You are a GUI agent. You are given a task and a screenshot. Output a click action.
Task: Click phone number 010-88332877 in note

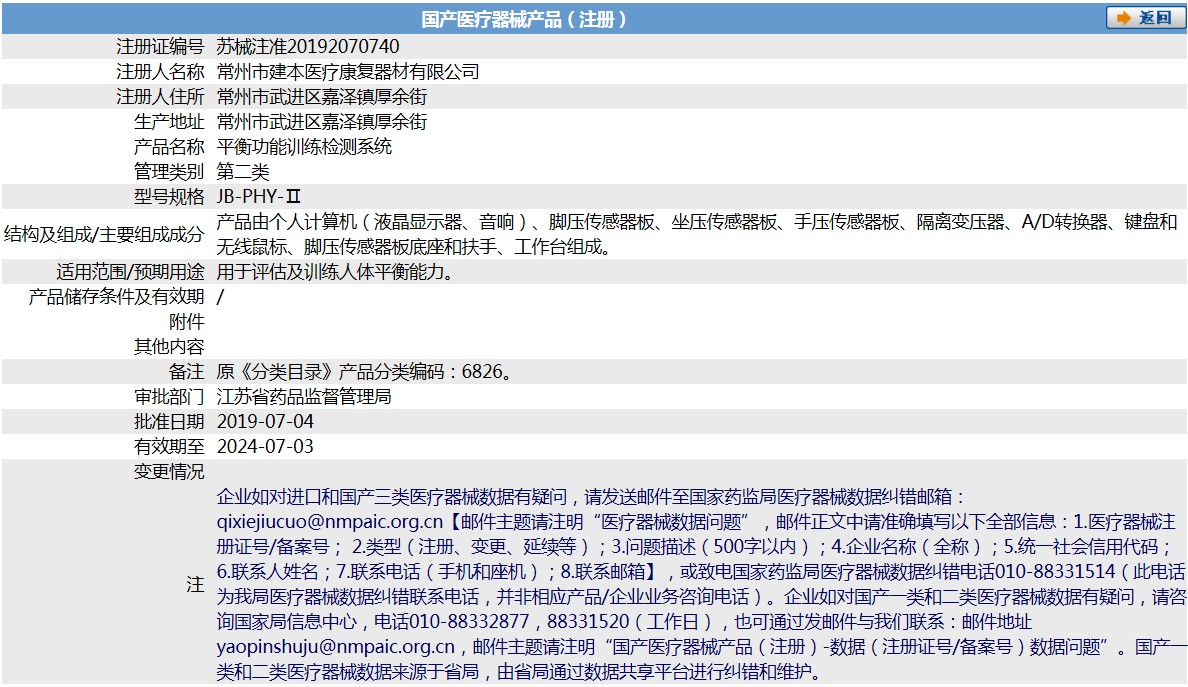470,621
